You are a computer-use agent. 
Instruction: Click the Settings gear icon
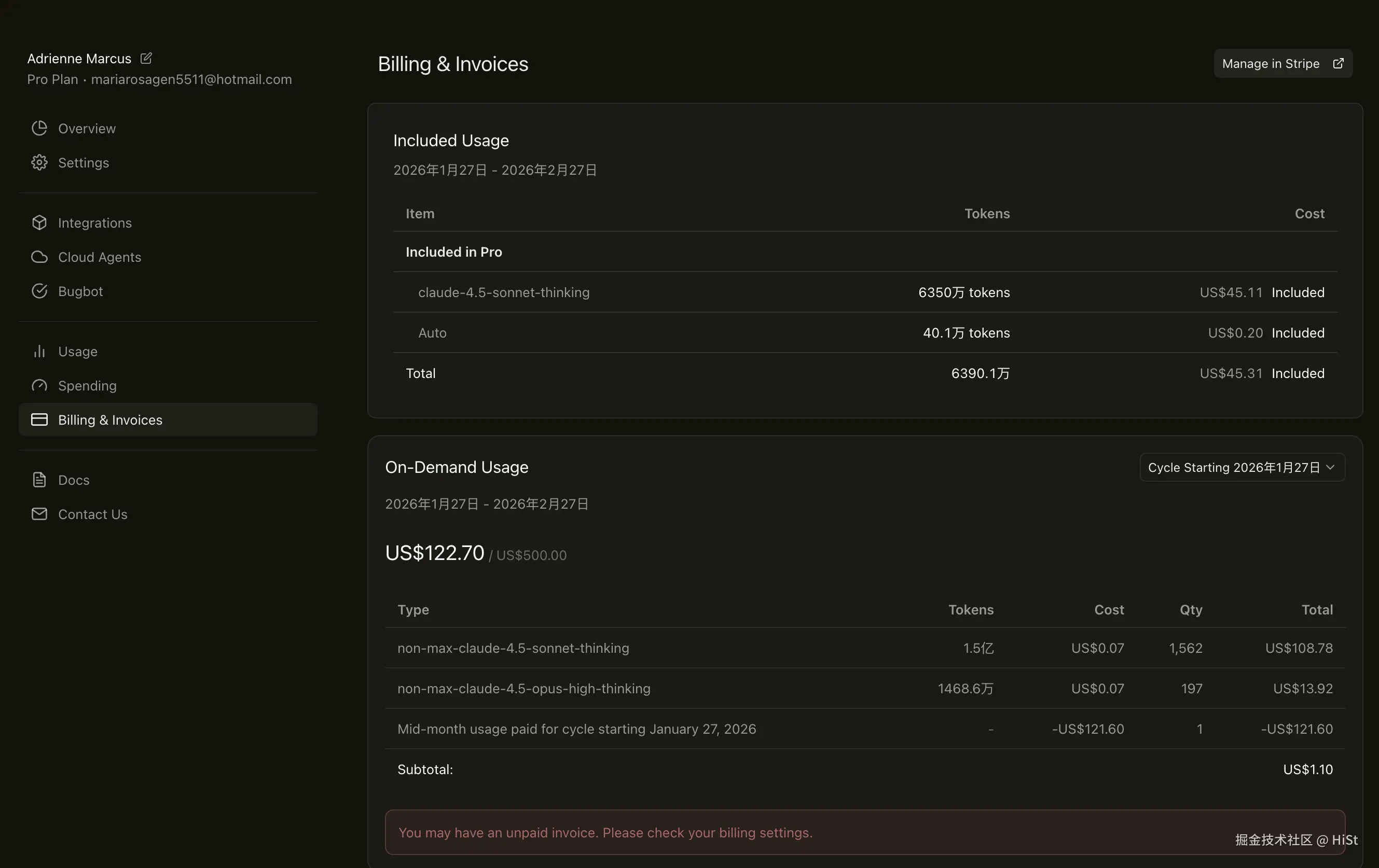pos(39,162)
